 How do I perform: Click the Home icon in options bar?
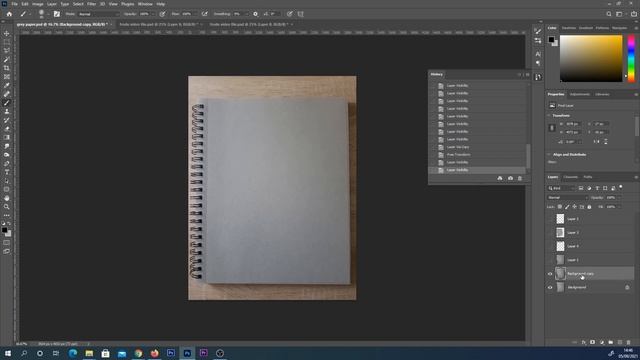click(x=9, y=14)
